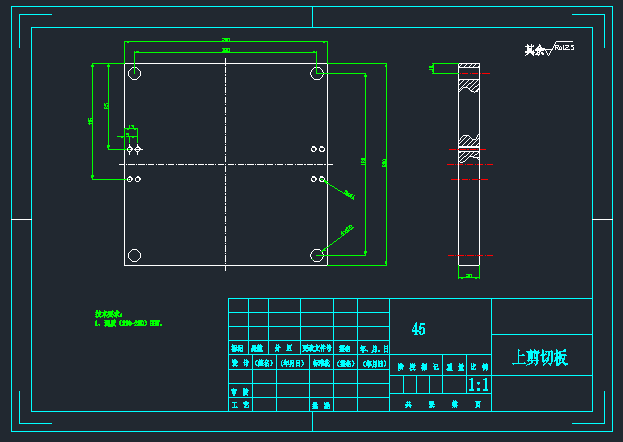The height and width of the screenshot is (442, 623).
Task: Click the horizontal center line of the plate
Action: (x=226, y=164)
